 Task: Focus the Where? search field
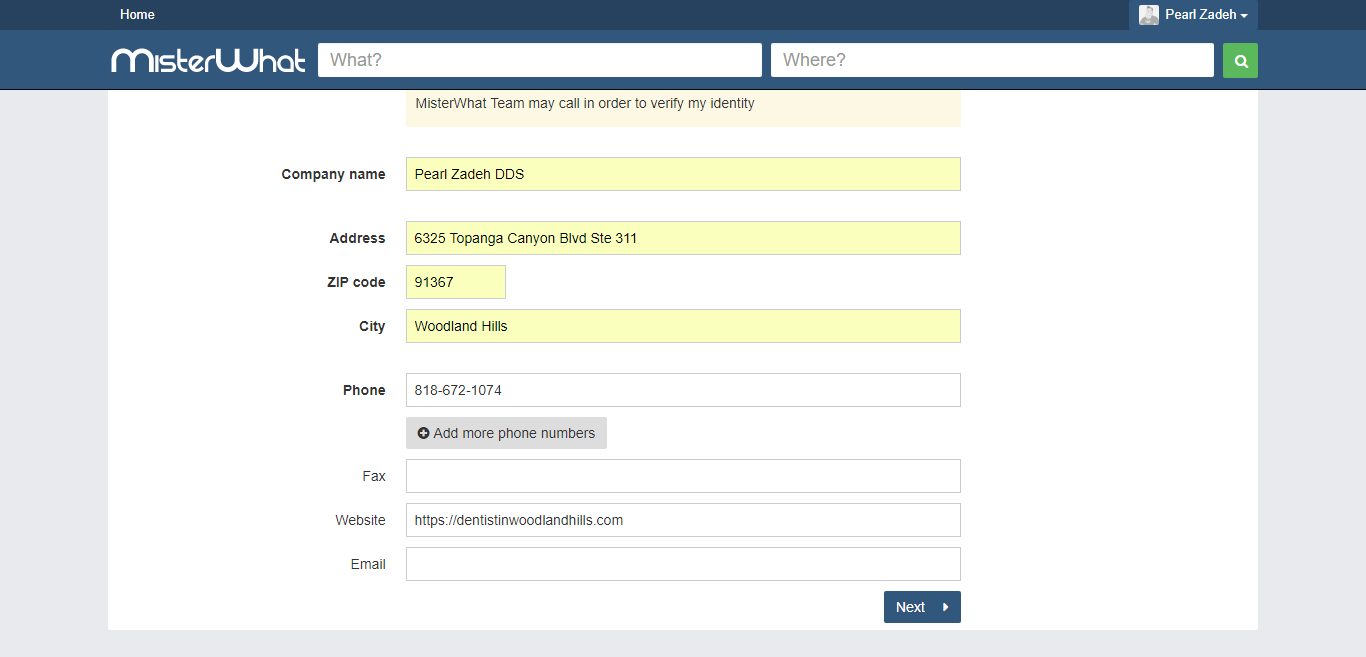[992, 60]
